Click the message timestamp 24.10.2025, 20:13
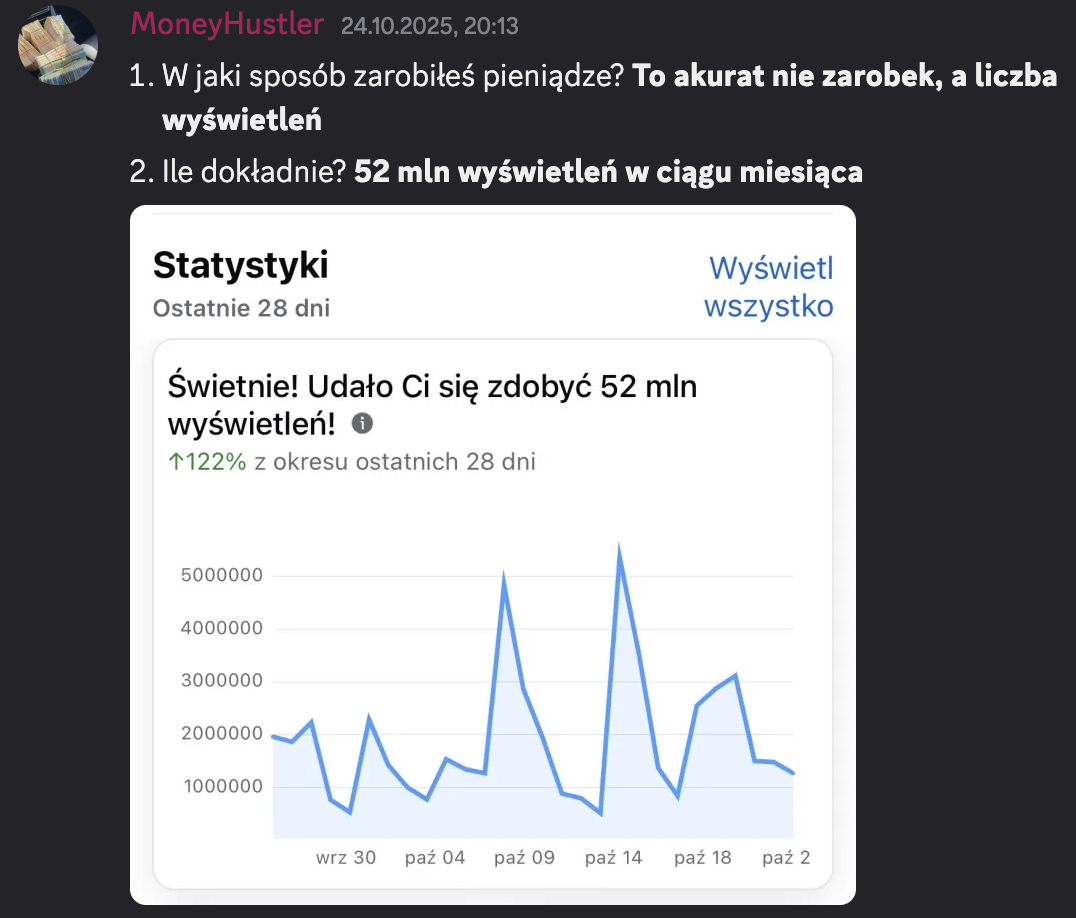 click(x=429, y=26)
